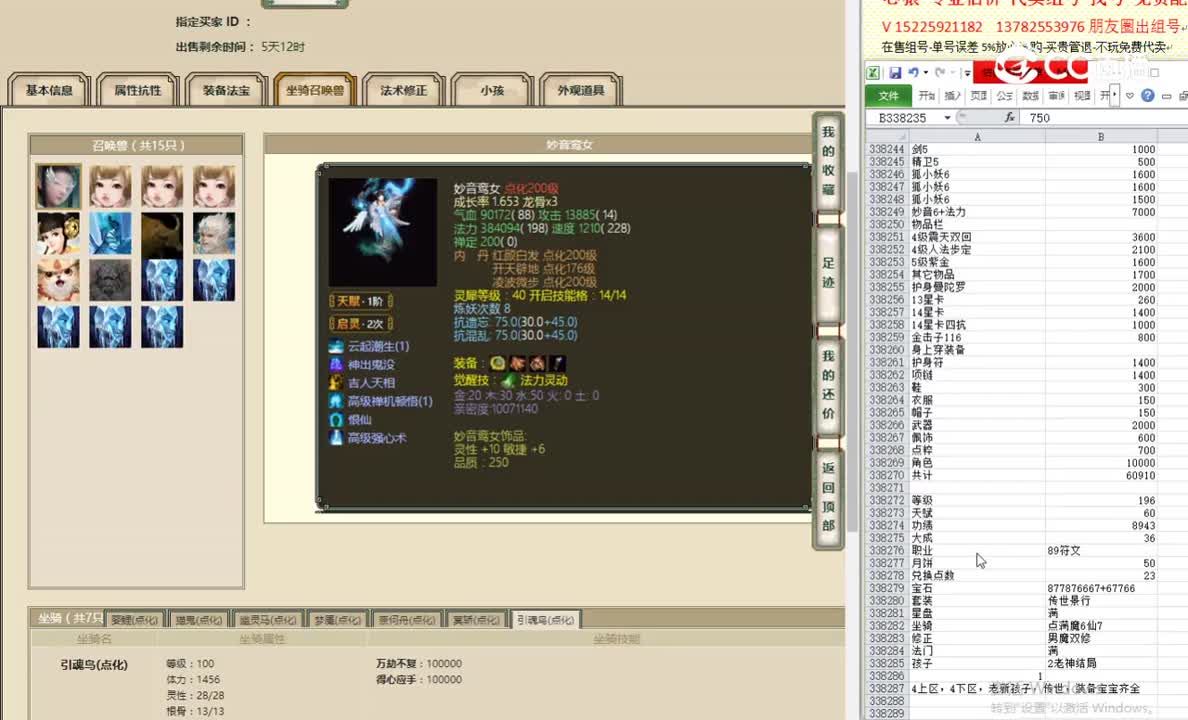Click the cell with value 60910
This screenshot has width=1188, height=720.
tap(1101, 475)
